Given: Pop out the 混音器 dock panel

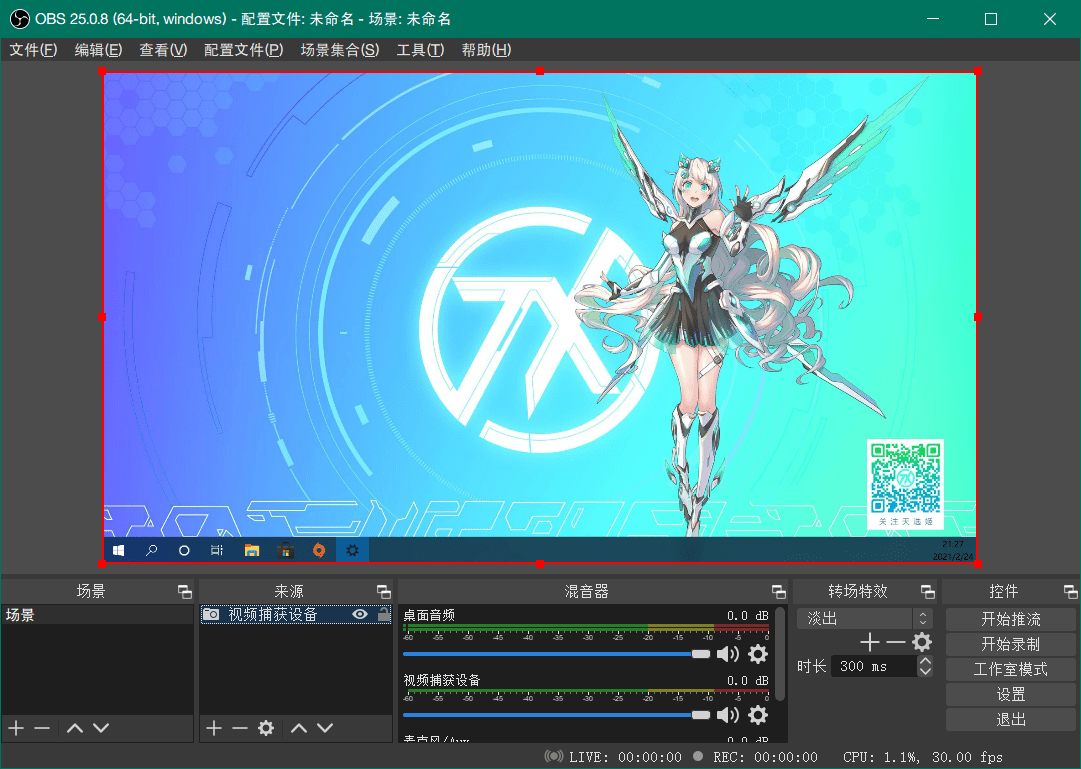Looking at the screenshot, I should (x=778, y=592).
